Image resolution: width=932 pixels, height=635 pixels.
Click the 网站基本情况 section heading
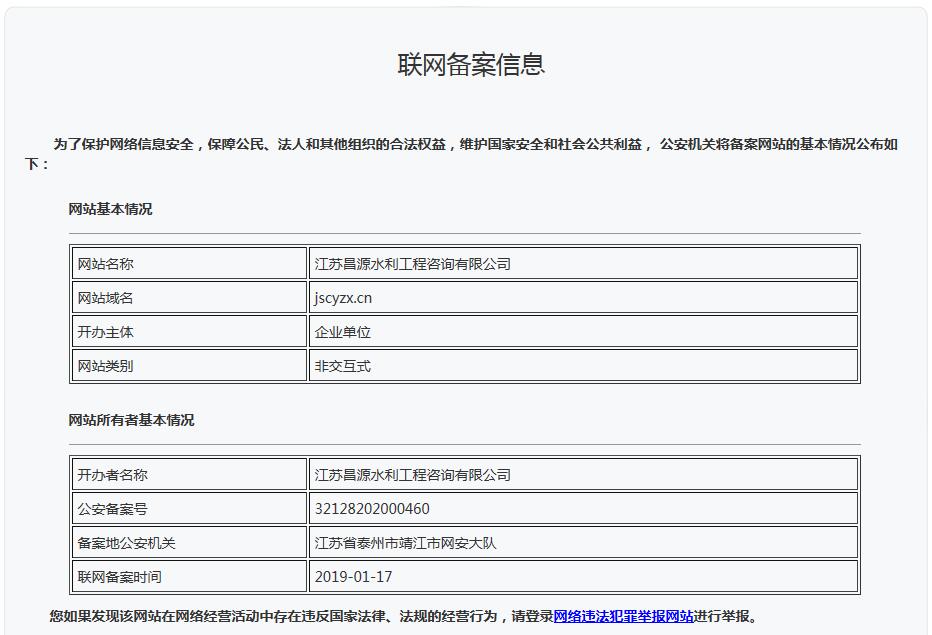pyautogui.click(x=110, y=209)
